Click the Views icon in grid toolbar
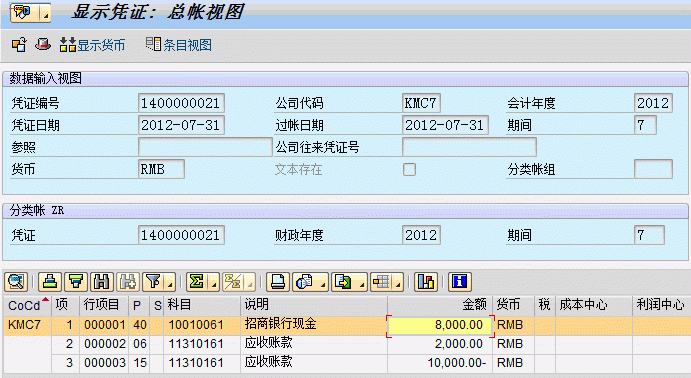Image resolution: width=691 pixels, height=378 pixels. click(x=305, y=282)
